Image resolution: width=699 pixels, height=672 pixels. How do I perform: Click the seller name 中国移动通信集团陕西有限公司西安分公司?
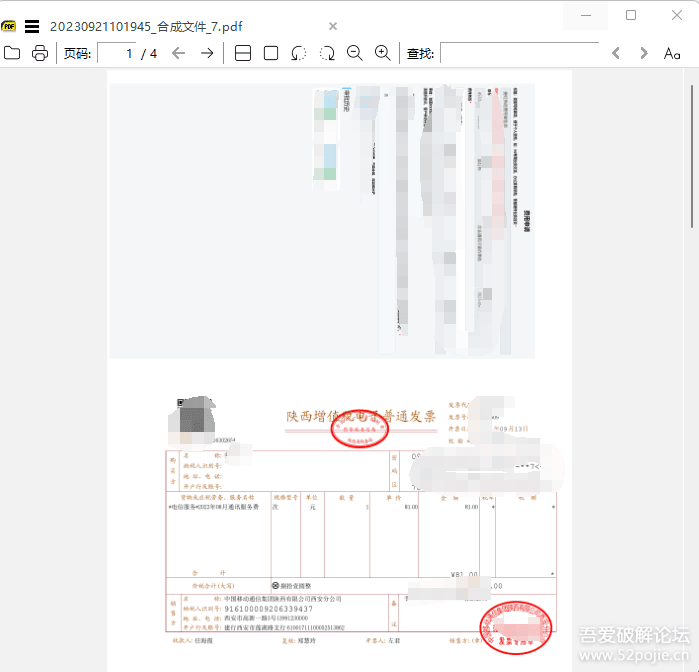283,599
